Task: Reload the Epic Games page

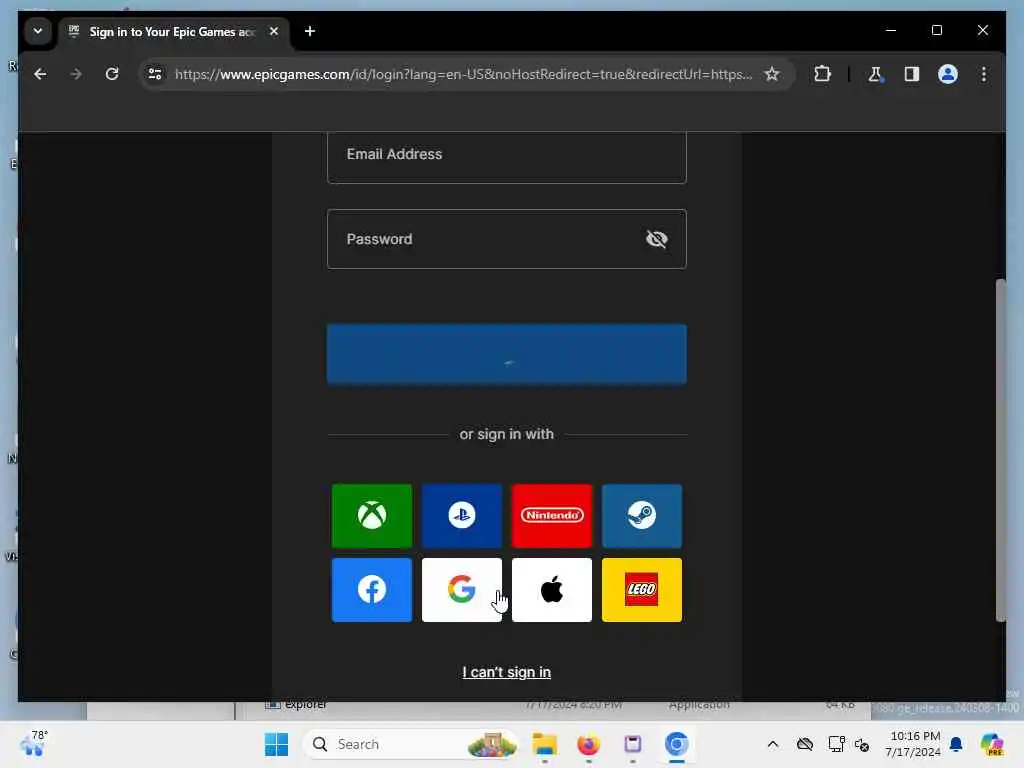Action: [x=112, y=74]
